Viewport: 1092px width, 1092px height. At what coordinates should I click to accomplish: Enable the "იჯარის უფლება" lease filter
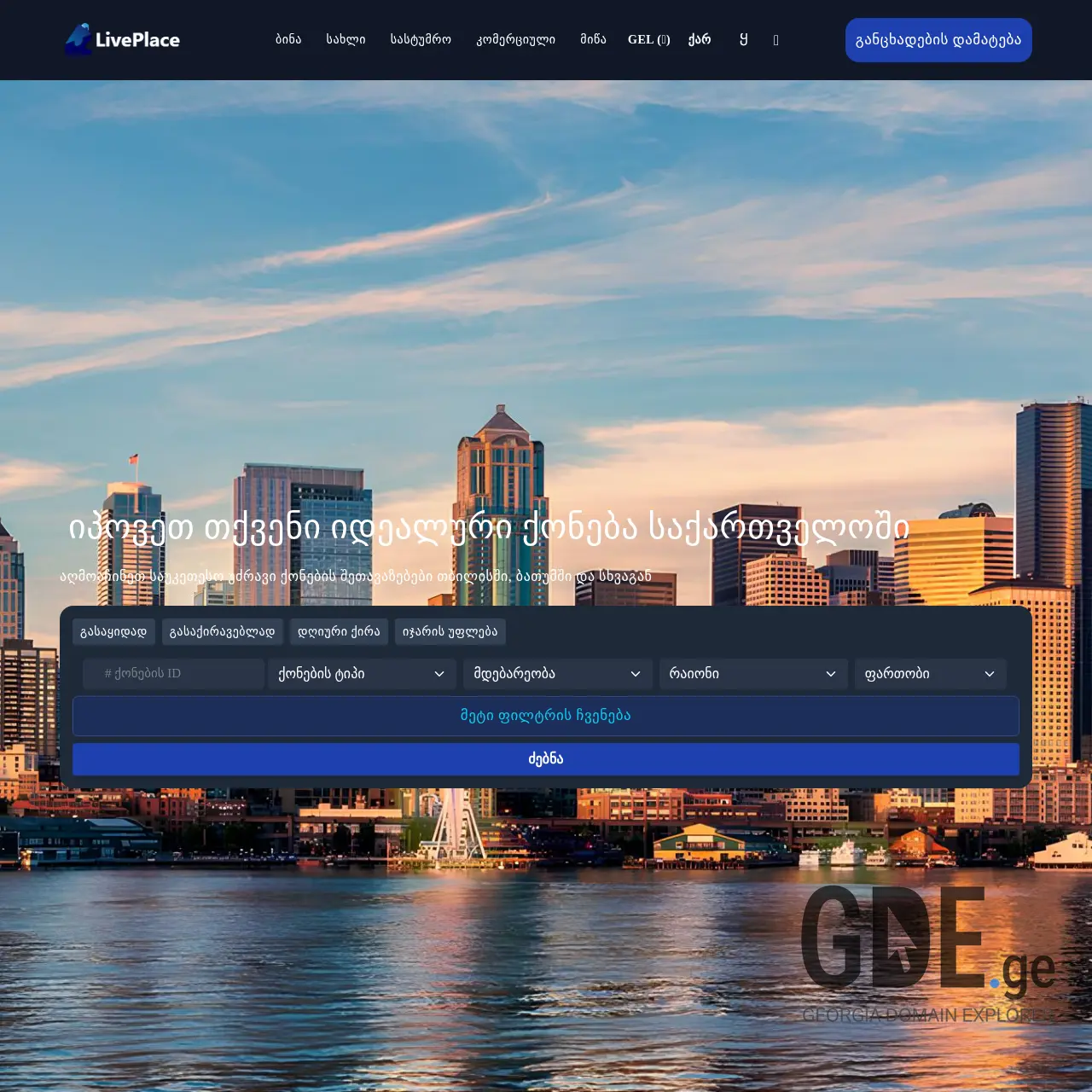click(450, 631)
